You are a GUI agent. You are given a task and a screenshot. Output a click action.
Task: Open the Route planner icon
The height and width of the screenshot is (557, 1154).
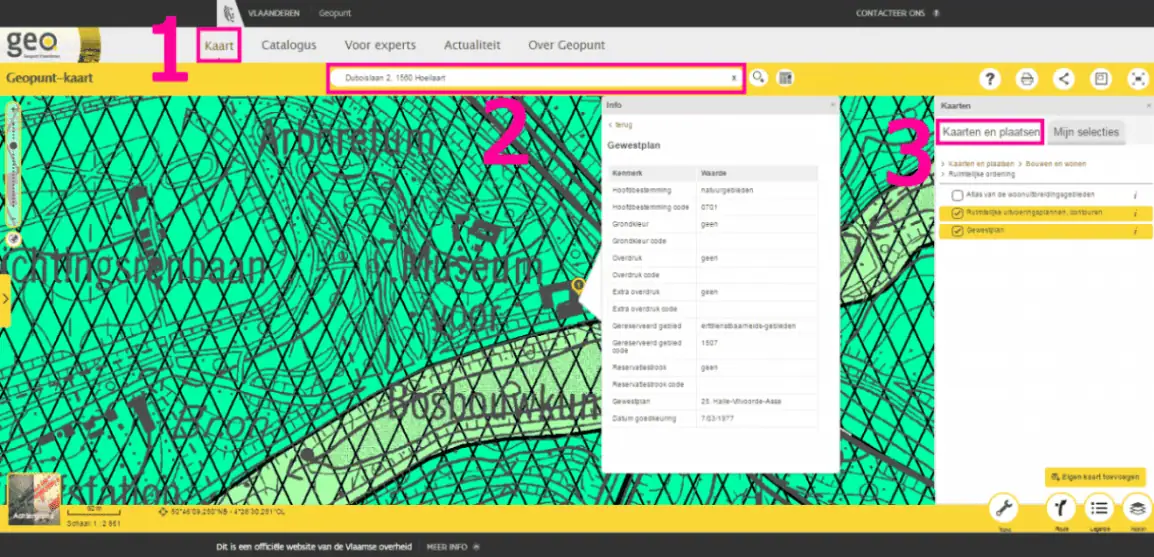1061,507
